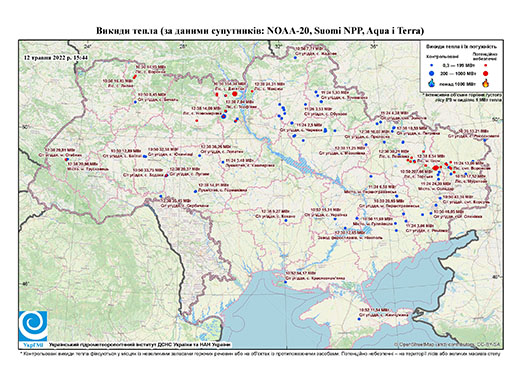This screenshot has height=368, width=520.
Task: Click the date stamp 12 травня 2022
Action: point(56,57)
